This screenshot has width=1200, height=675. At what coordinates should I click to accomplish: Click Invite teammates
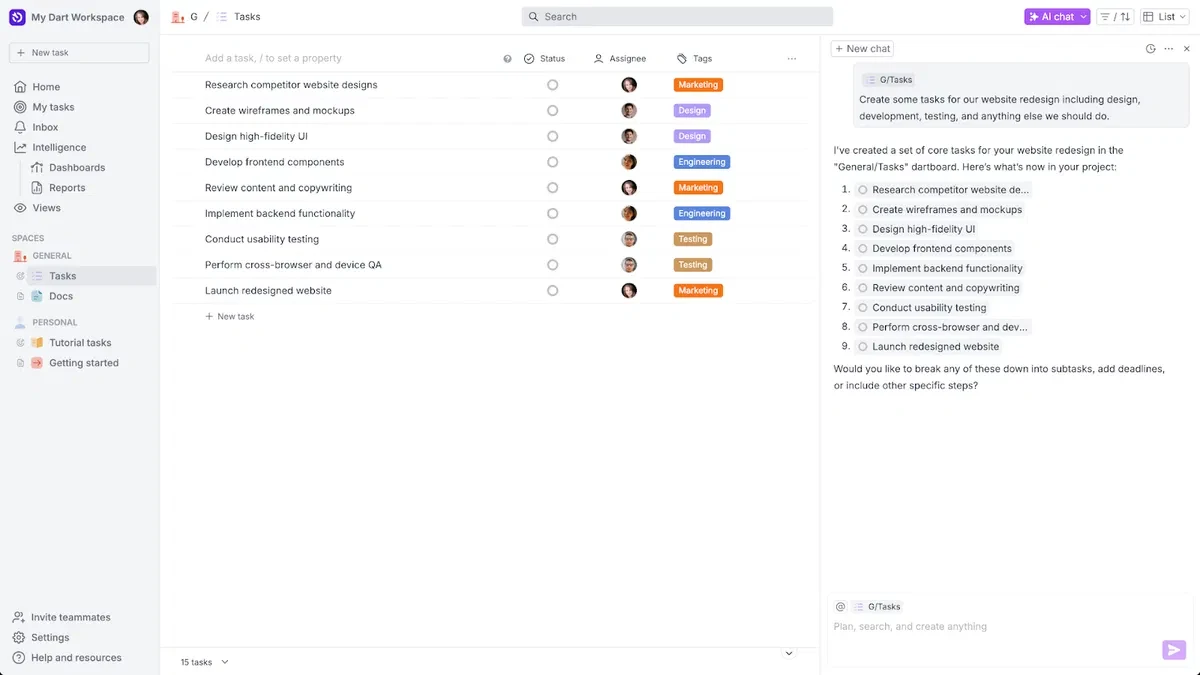pos(70,617)
